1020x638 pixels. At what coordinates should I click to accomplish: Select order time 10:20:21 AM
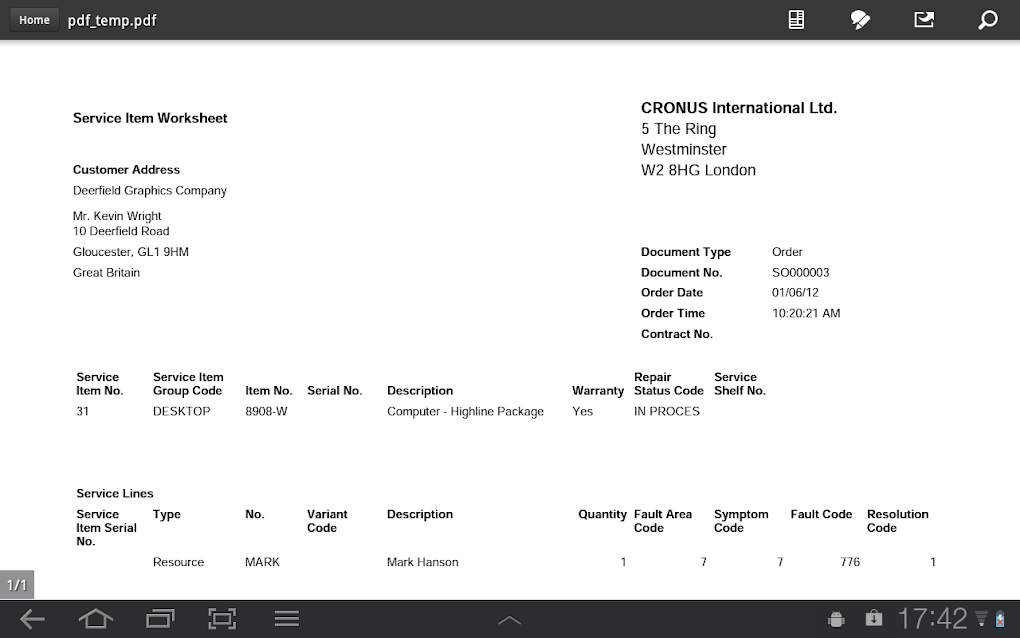point(806,313)
